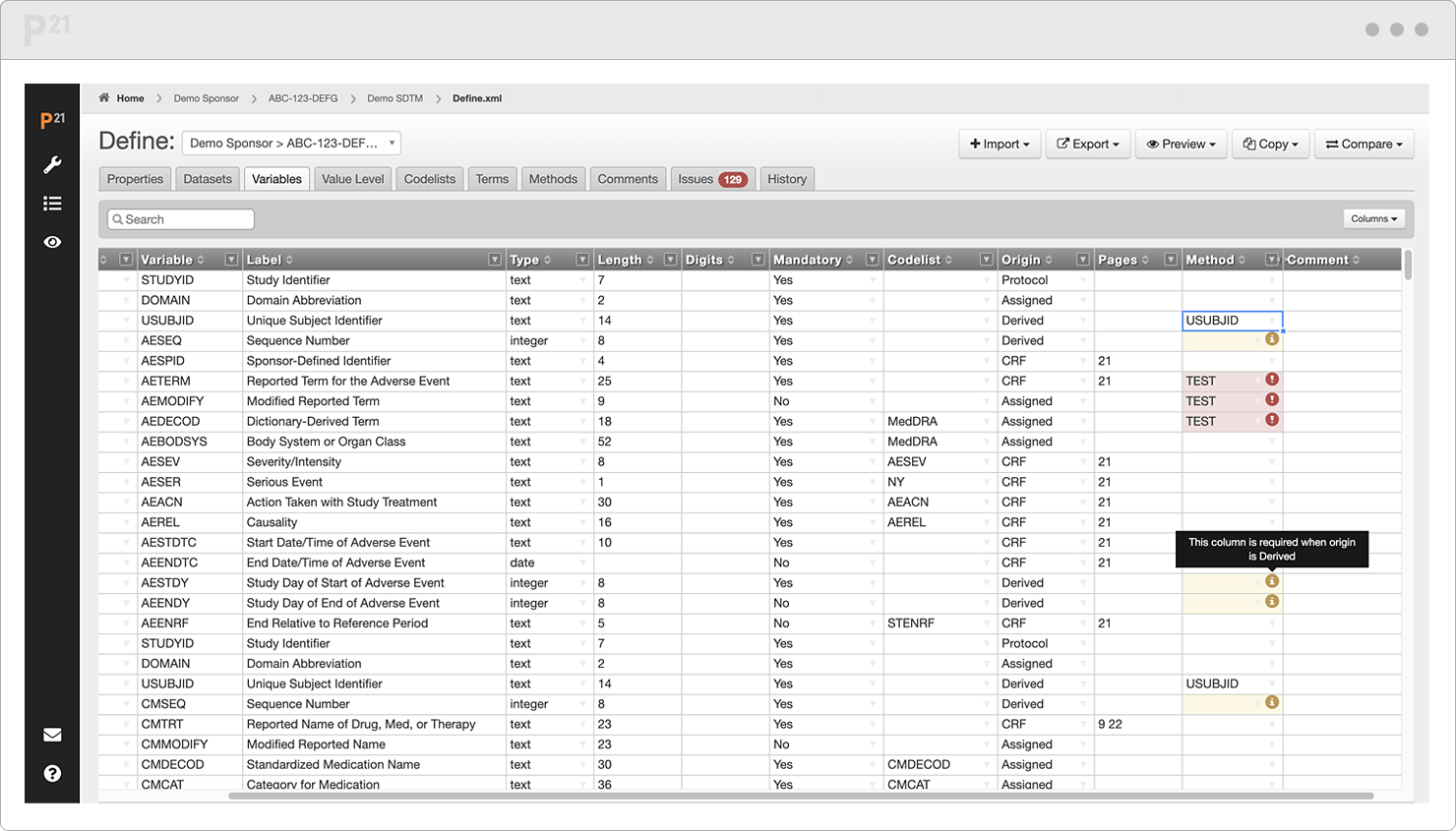
Task: Click the eye icon in left sidebar
Action: (x=52, y=242)
